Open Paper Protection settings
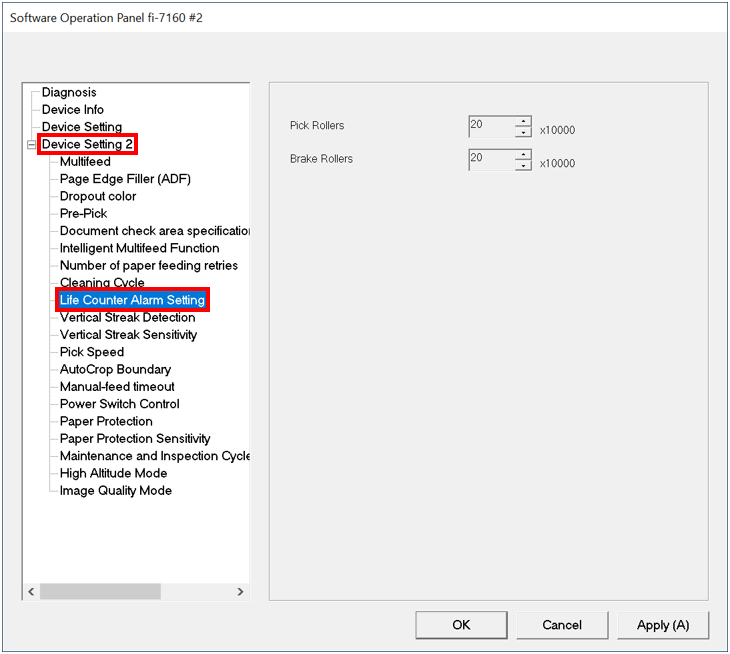This screenshot has height=654, width=730. point(106,421)
